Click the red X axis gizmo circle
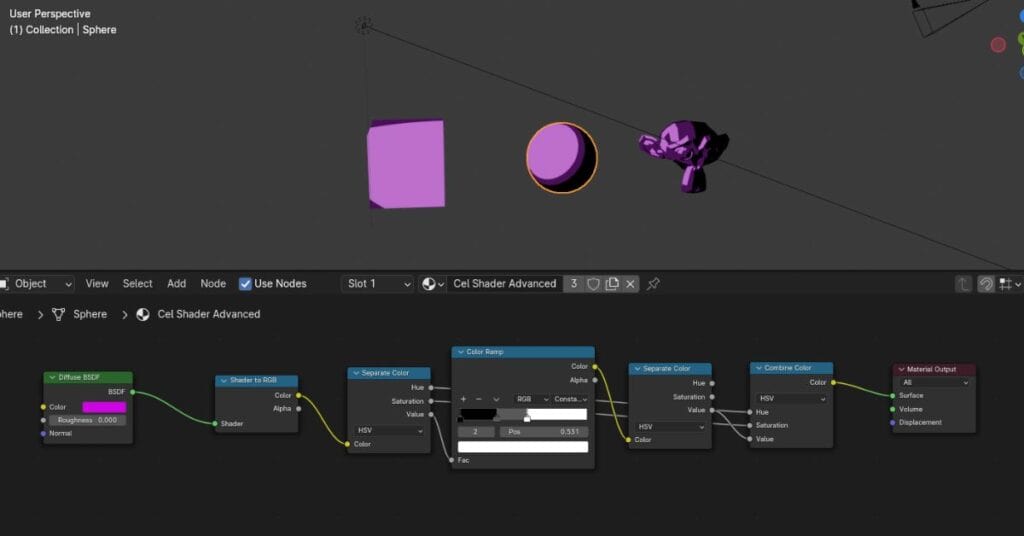 [x=998, y=45]
